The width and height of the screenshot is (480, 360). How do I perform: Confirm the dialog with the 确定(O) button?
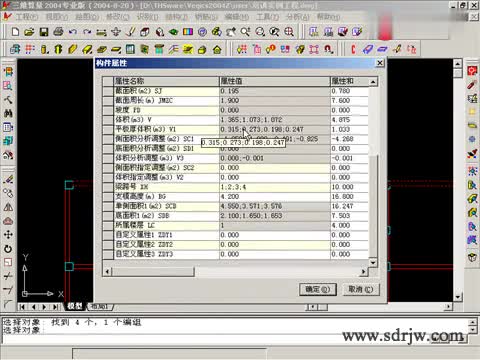pos(318,289)
